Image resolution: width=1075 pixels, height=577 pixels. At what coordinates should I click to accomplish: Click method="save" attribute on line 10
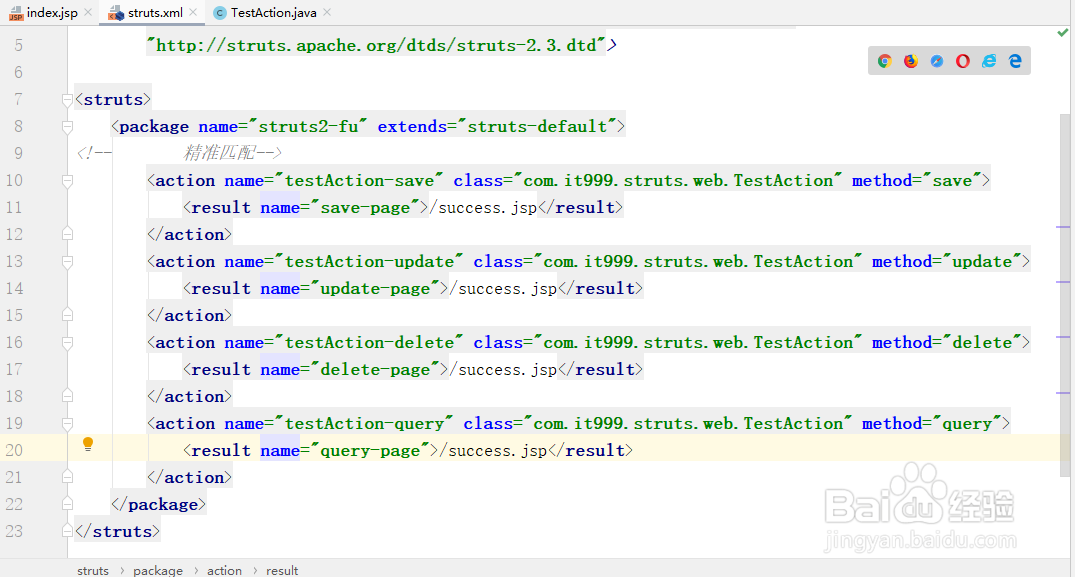[917, 180]
